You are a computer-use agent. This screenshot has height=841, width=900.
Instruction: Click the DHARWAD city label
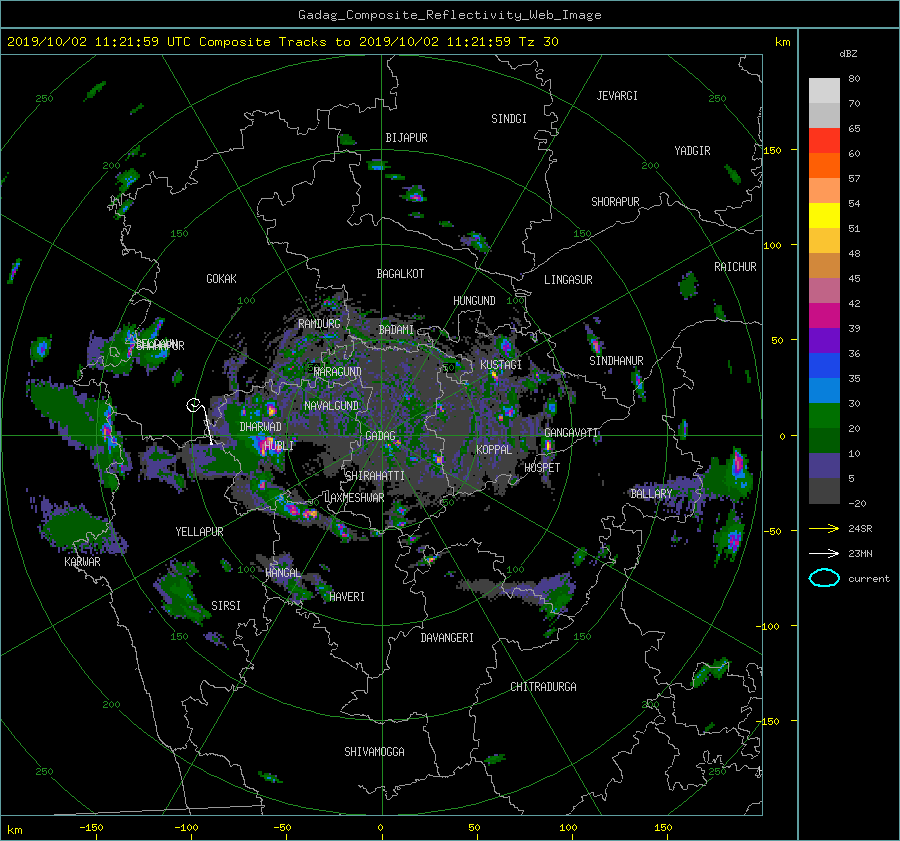261,427
